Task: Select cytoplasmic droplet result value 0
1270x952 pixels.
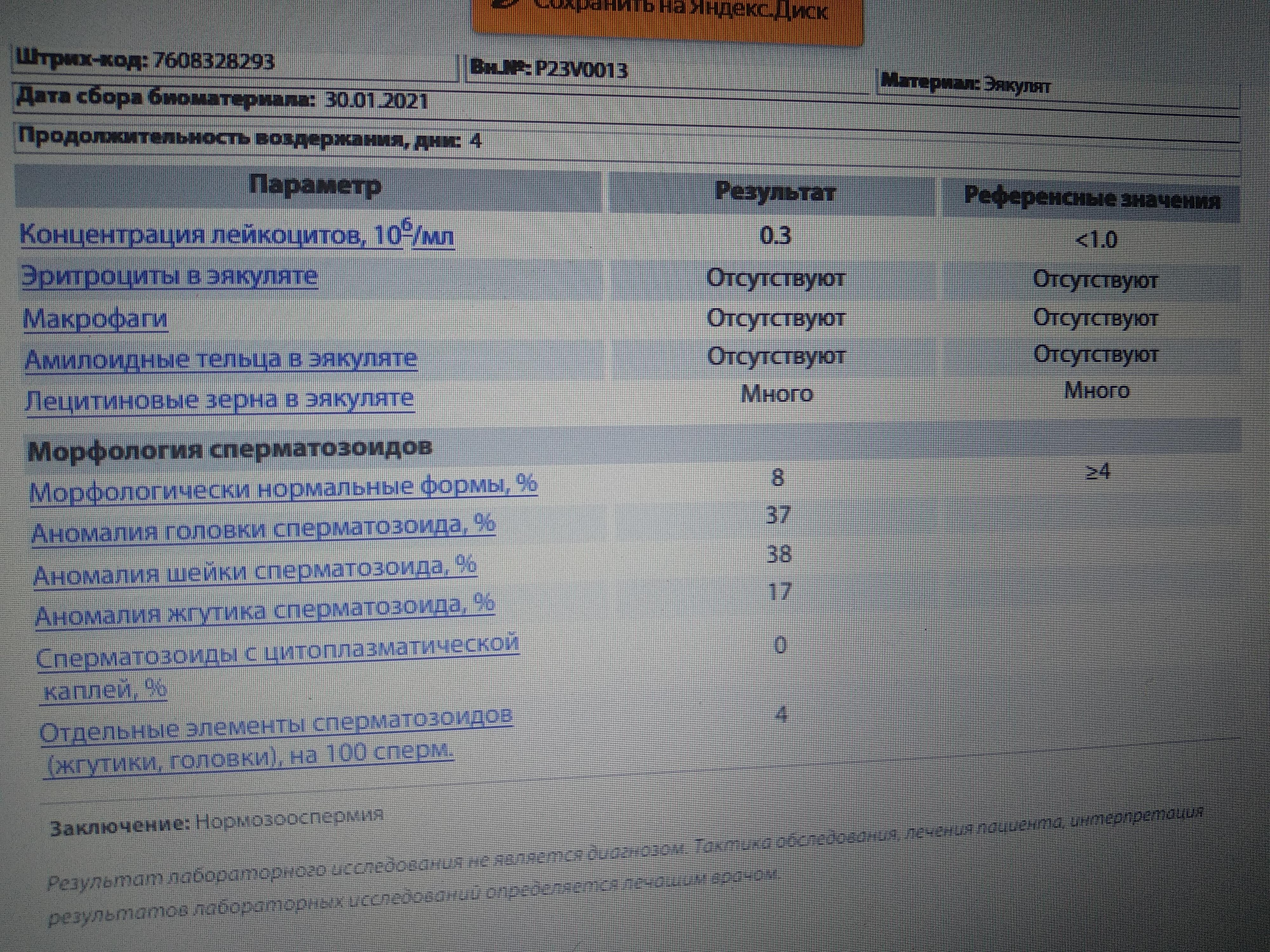Action: tap(780, 645)
